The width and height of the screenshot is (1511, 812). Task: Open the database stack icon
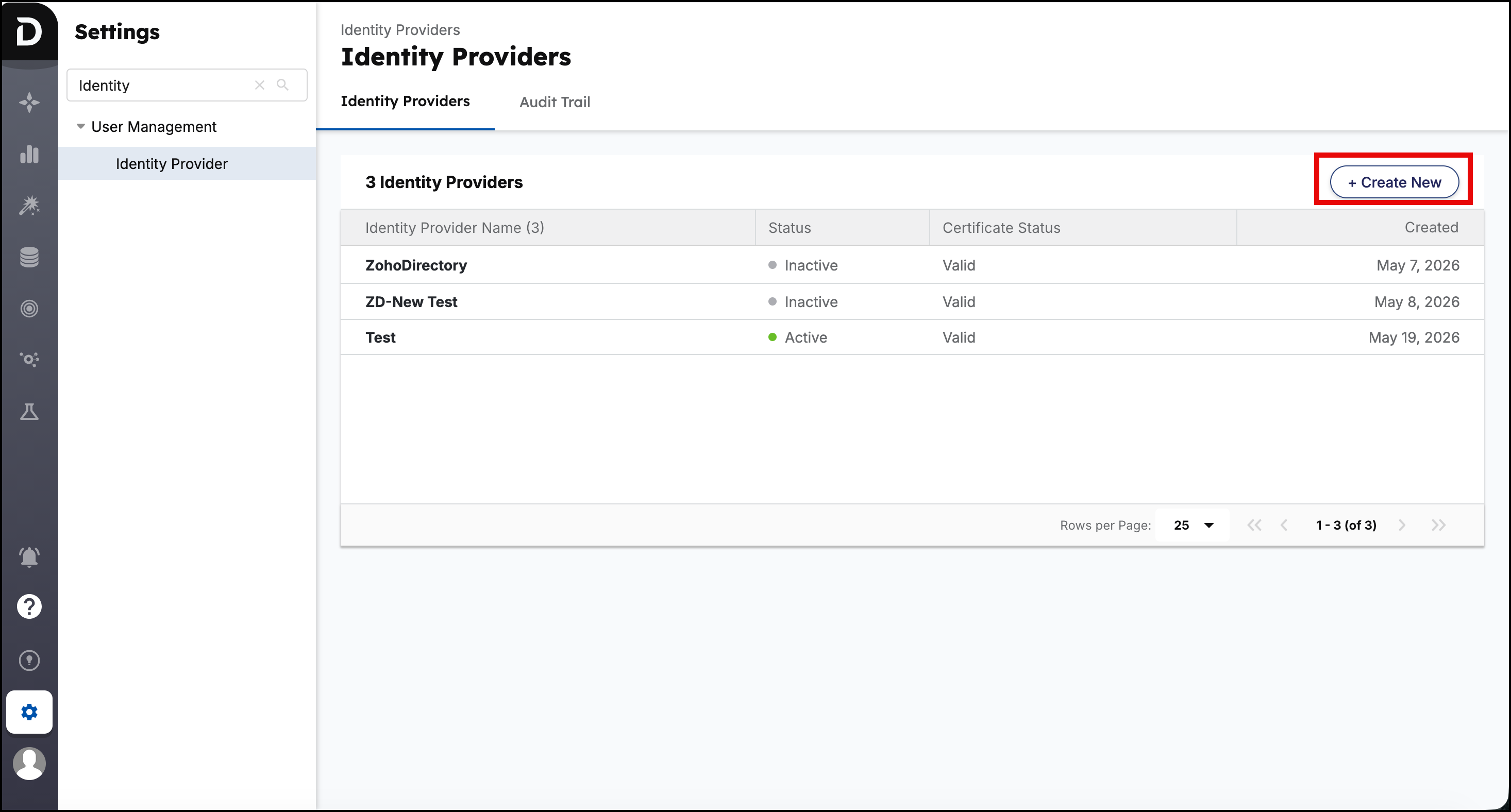click(x=29, y=257)
